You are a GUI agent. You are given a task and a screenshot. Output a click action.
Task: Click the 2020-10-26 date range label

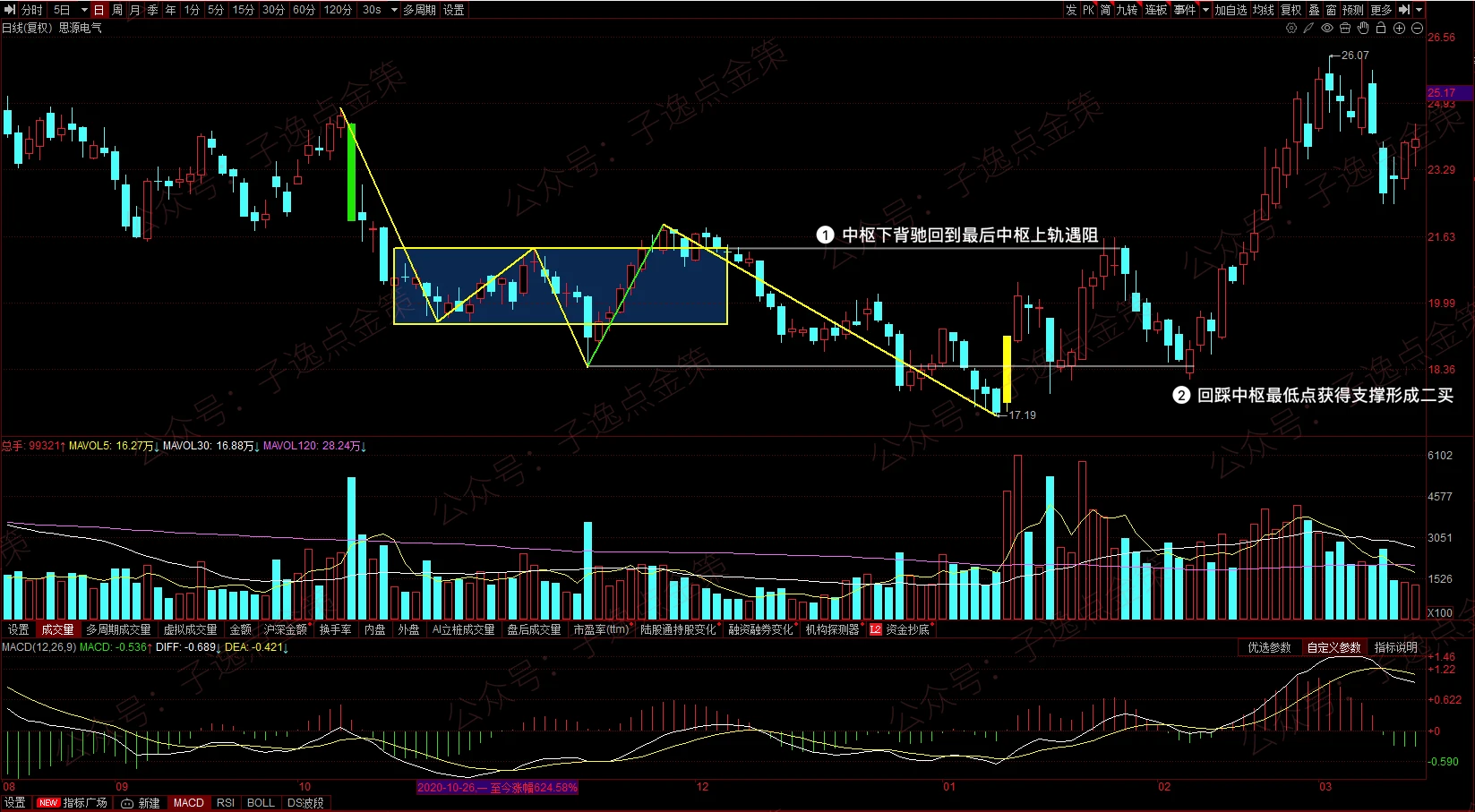click(497, 788)
